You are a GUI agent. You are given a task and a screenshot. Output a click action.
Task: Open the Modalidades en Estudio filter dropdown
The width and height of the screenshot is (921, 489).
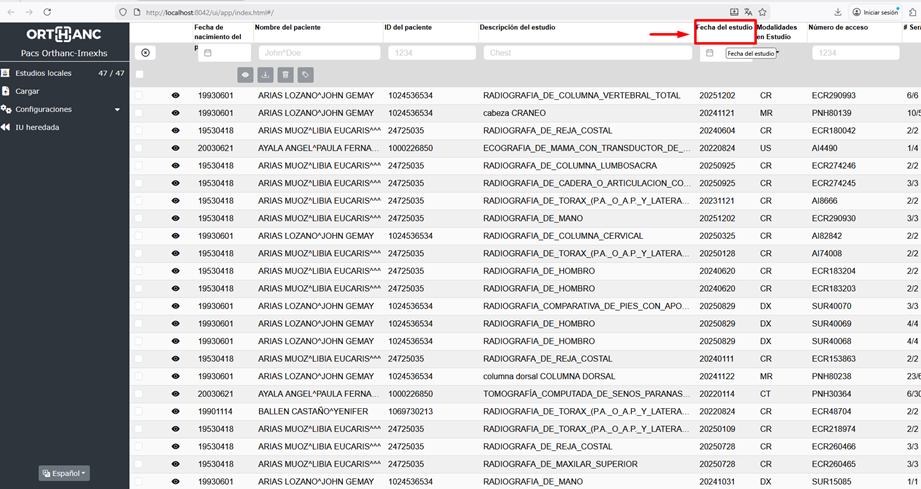tap(777, 53)
